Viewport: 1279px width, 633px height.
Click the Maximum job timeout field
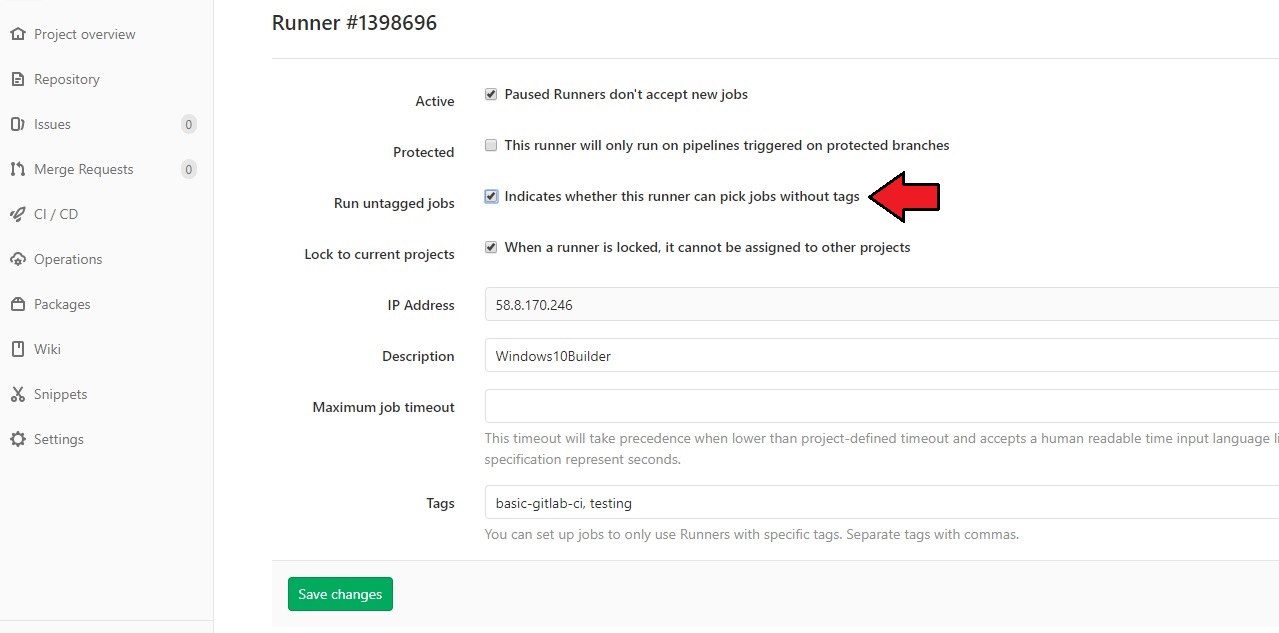pos(880,407)
